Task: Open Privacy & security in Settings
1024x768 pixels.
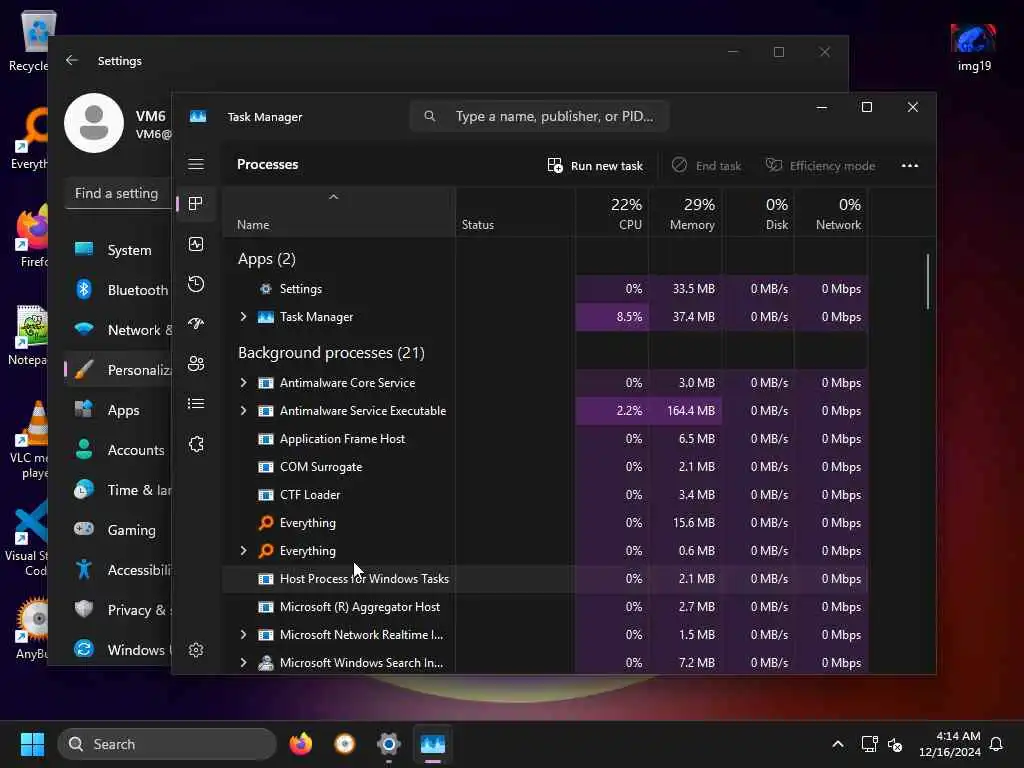Action: (x=118, y=610)
